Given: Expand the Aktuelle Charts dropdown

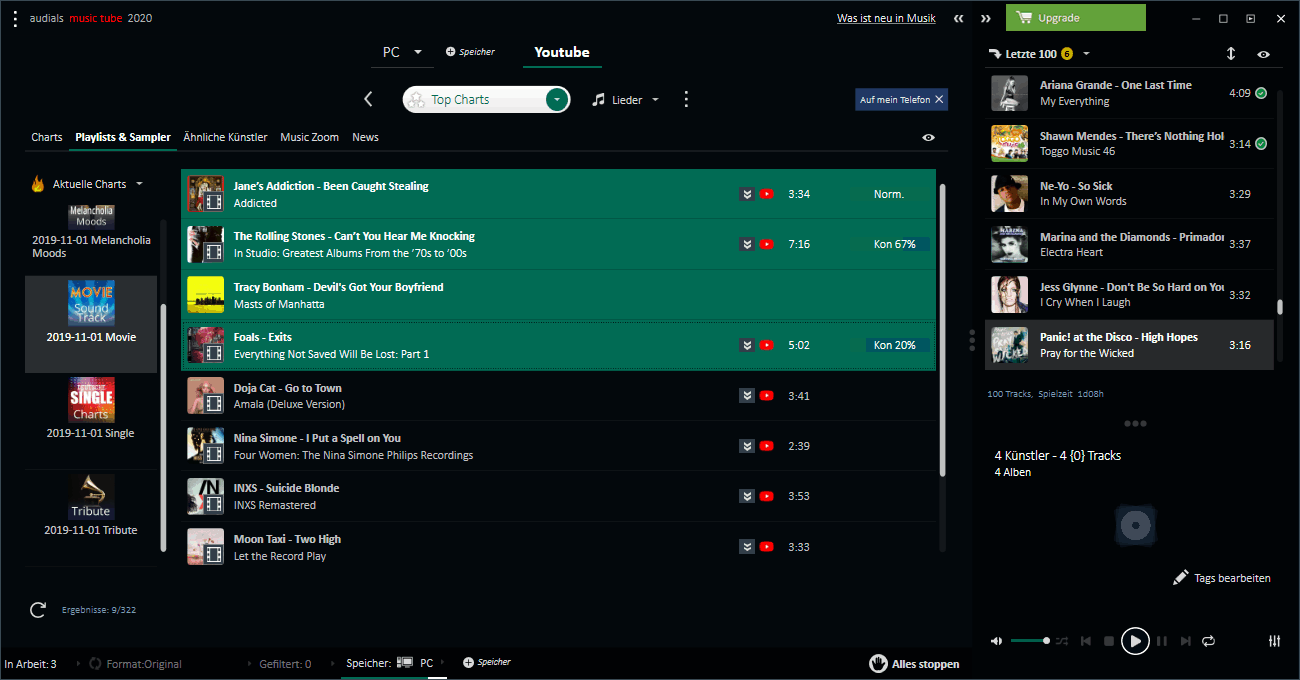Looking at the screenshot, I should pos(140,183).
